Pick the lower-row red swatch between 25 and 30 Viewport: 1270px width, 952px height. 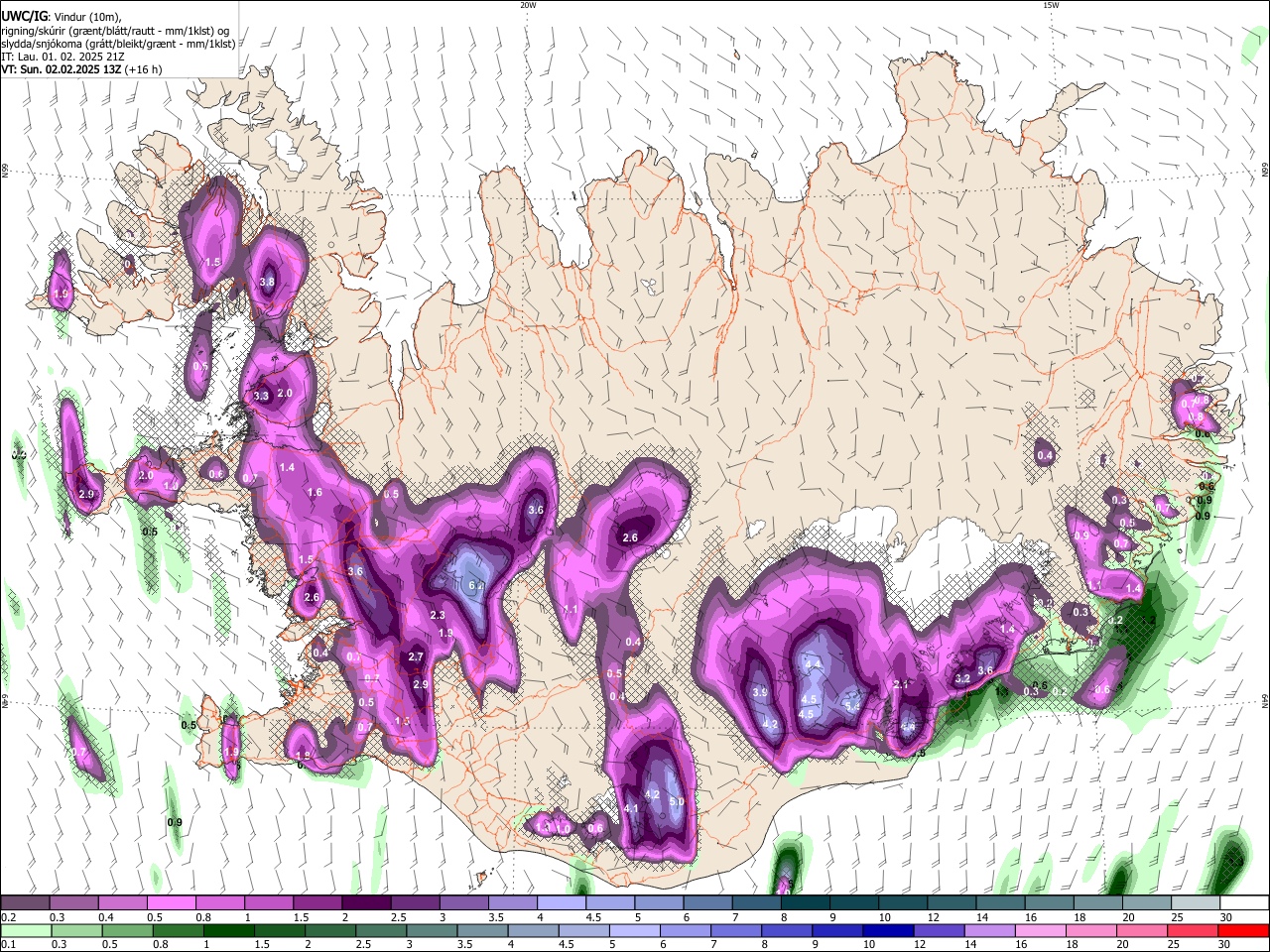[x=1194, y=930]
